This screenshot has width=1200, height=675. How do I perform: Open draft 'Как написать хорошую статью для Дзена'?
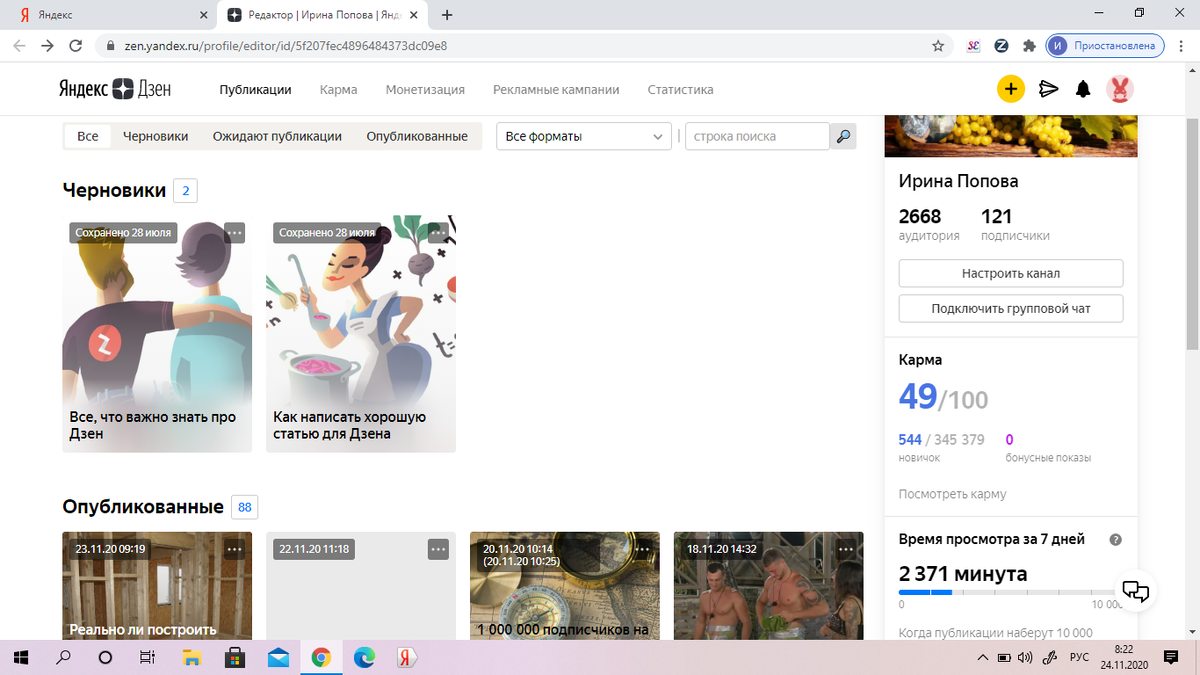tap(361, 334)
